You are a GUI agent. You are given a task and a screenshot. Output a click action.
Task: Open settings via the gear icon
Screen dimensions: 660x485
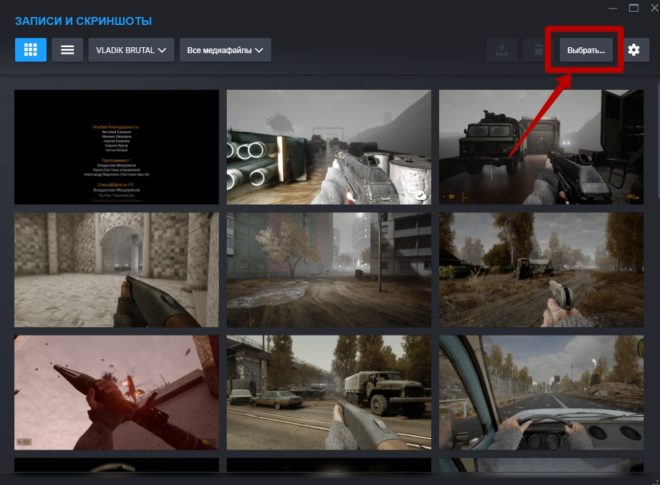[634, 50]
